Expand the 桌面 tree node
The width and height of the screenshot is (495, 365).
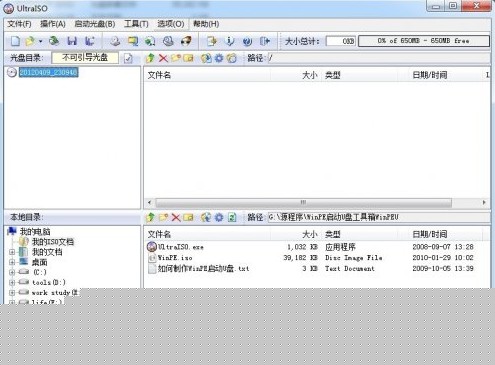point(12,262)
